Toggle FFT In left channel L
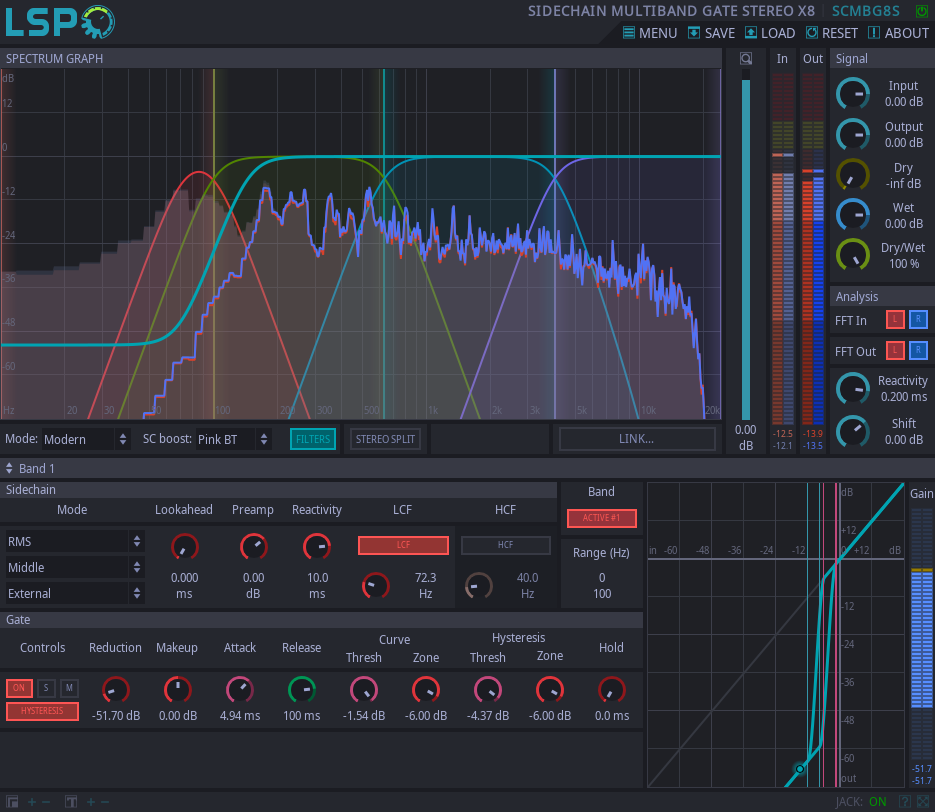935x812 pixels. 895,320
